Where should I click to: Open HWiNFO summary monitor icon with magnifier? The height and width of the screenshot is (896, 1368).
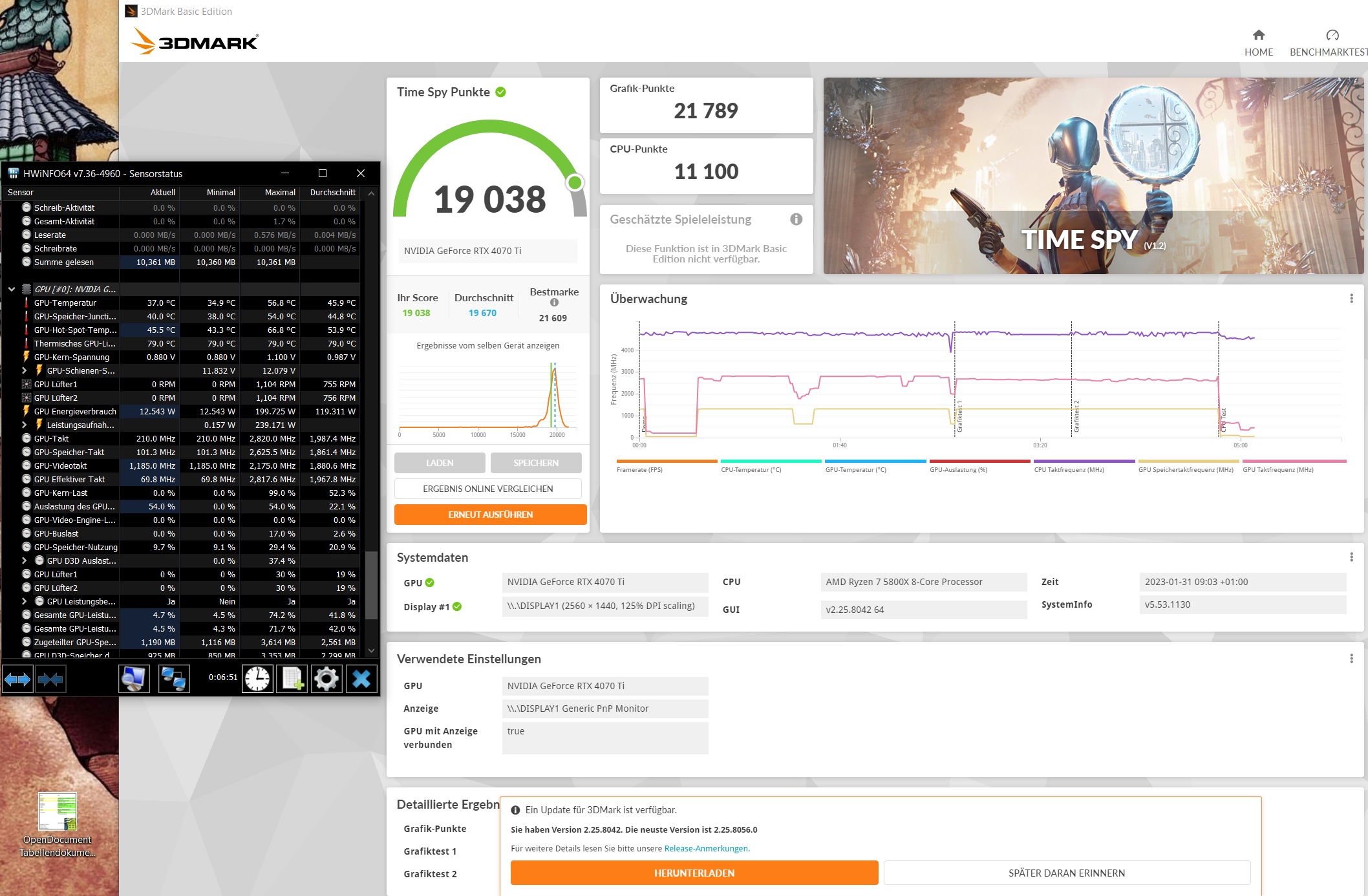[x=134, y=679]
